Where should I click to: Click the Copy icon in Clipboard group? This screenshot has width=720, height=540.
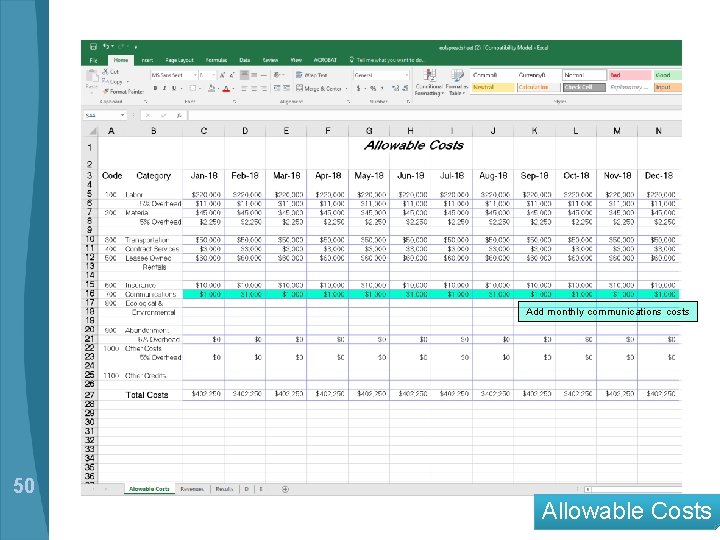tap(105, 81)
